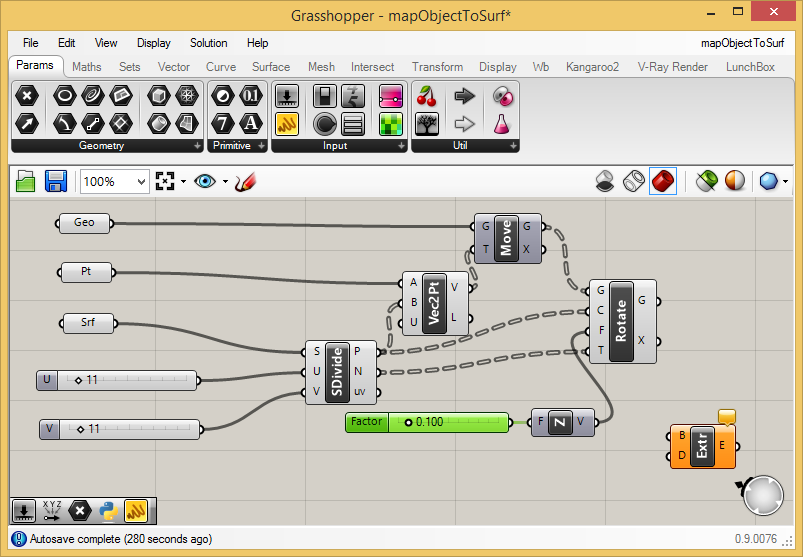This screenshot has height=557, width=803.
Task: Click the SDivide component on canvas
Action: (x=336, y=371)
